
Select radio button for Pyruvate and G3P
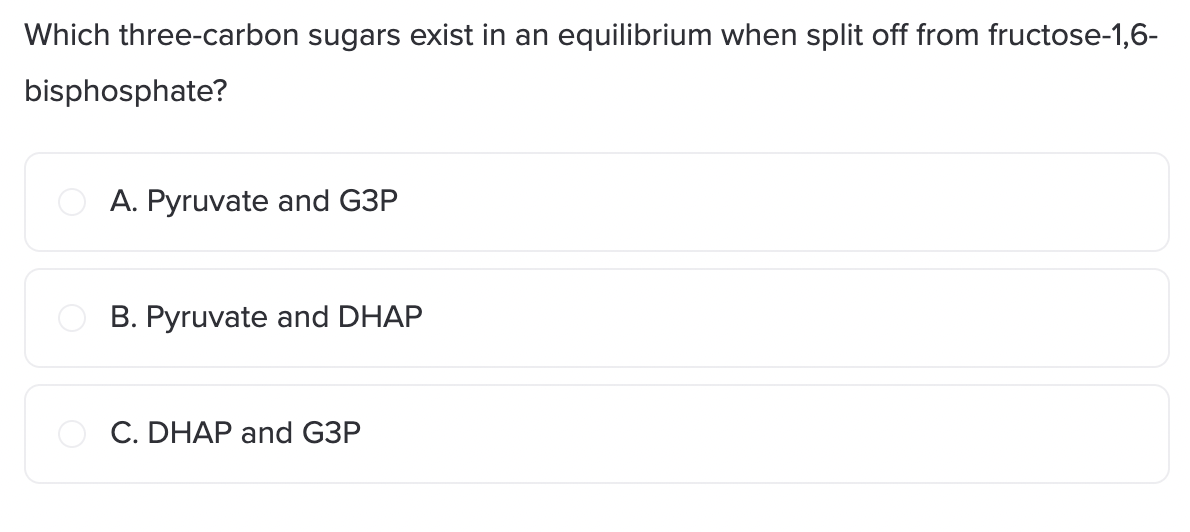[x=72, y=202]
